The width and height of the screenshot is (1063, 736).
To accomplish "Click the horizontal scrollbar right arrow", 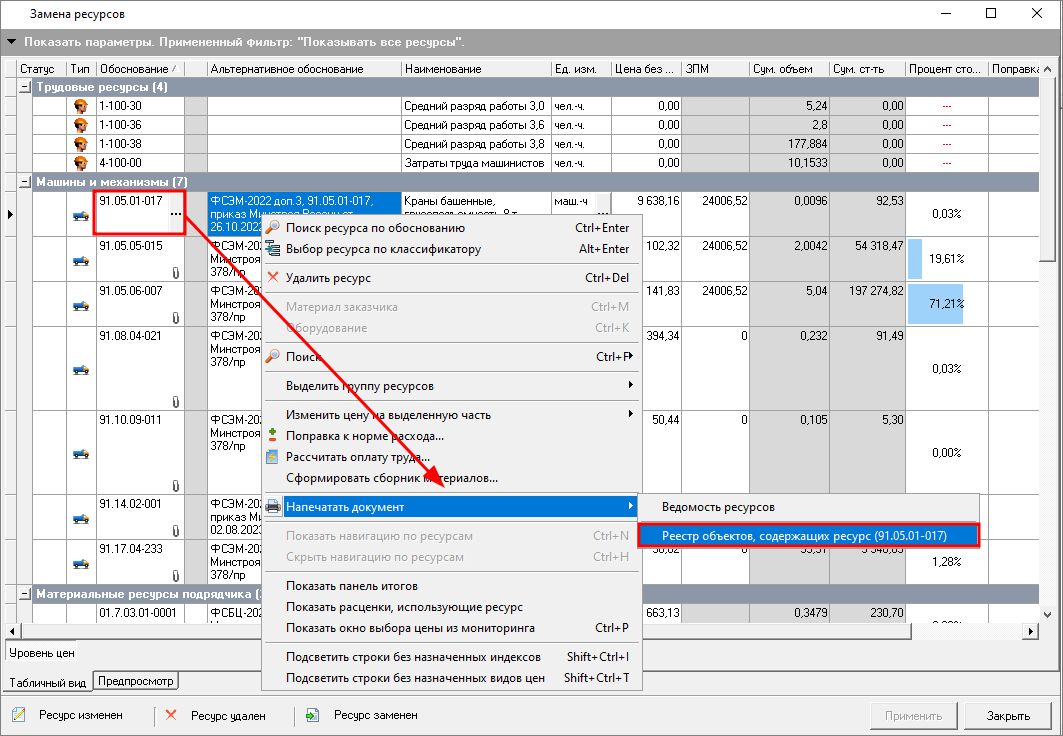I will point(1031,631).
